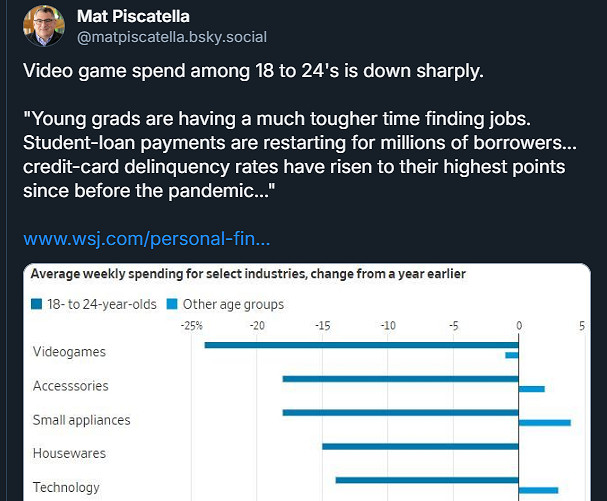Click the Housewares category label
Screen dimensions: 607x501
pyautogui.click(x=69, y=453)
